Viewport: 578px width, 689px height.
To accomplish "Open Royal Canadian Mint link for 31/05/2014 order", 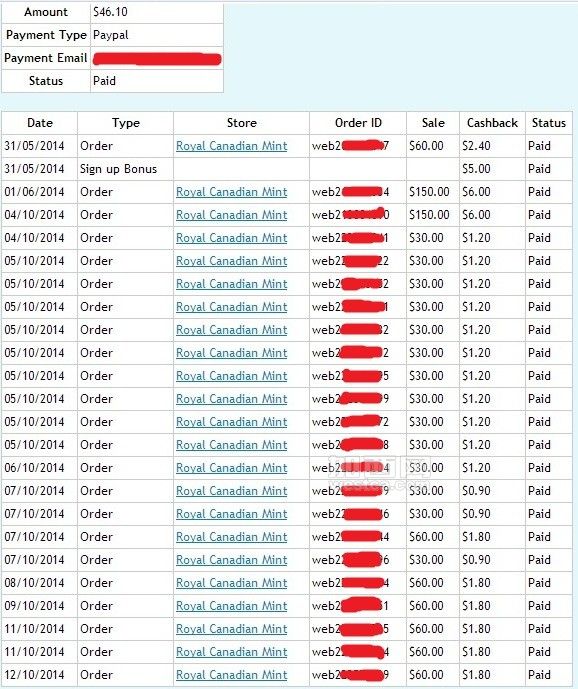I will [232, 146].
